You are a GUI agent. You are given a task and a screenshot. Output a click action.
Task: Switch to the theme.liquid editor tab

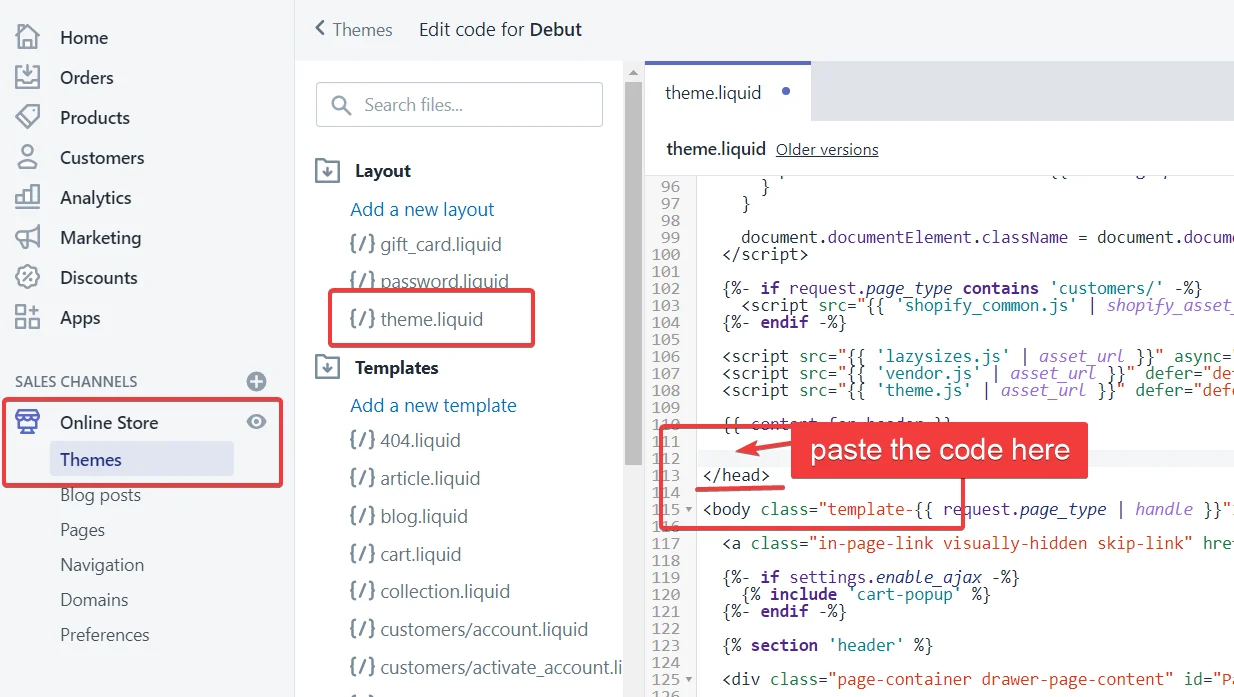(713, 92)
